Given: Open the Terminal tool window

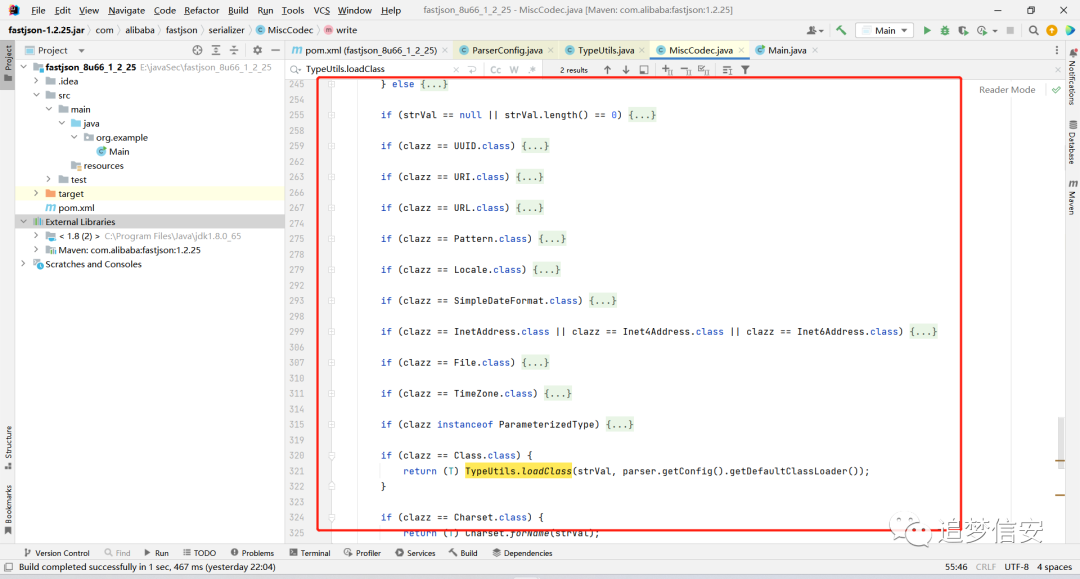Looking at the screenshot, I should coord(310,553).
